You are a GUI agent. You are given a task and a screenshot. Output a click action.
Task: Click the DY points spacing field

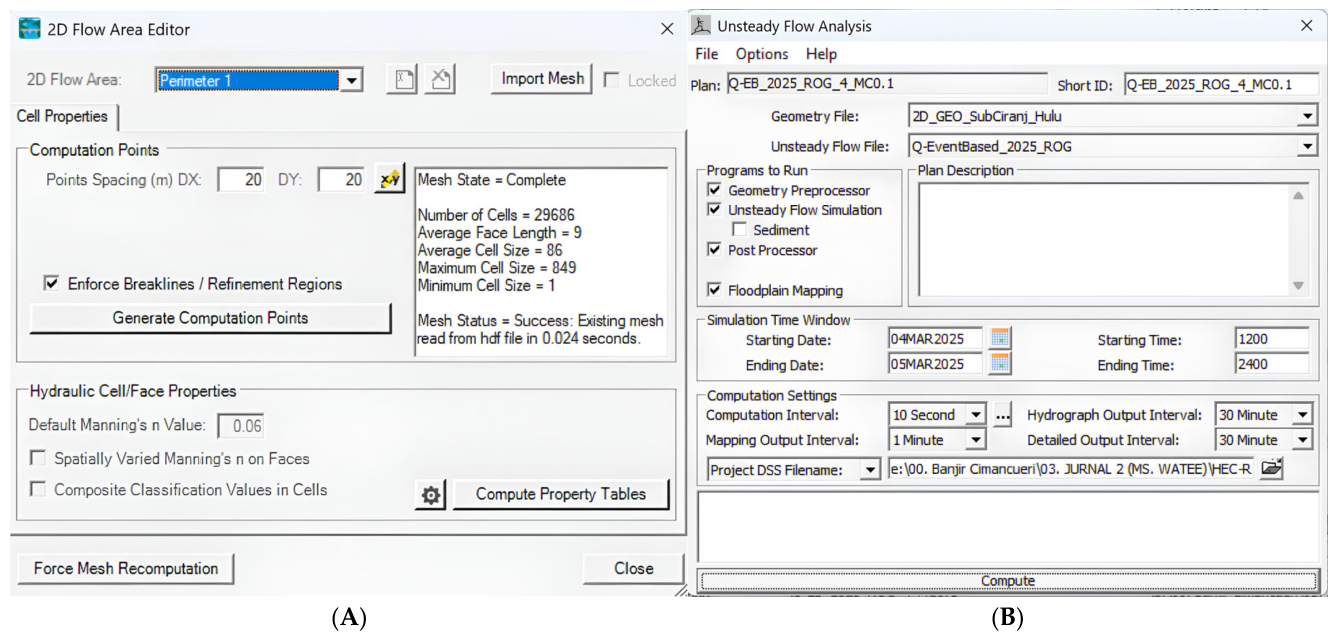pyautogui.click(x=342, y=180)
